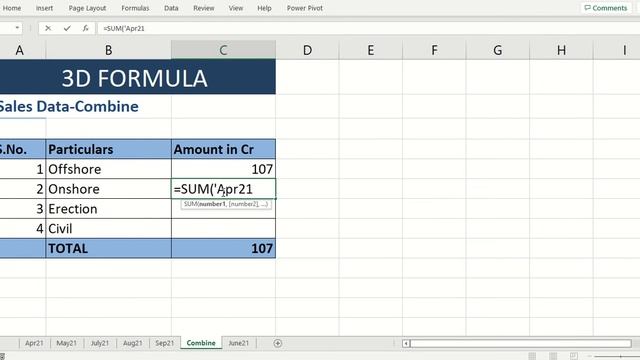Select column H header
This screenshot has width=640, height=360.
click(561, 50)
